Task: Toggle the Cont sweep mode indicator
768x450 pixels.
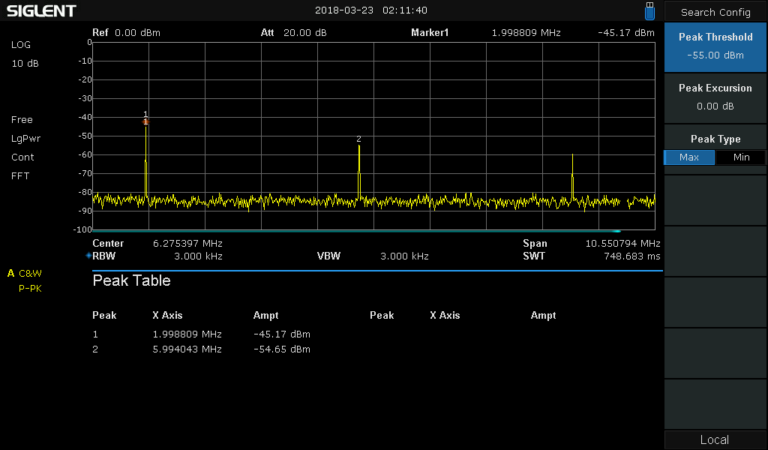Action: tap(23, 158)
